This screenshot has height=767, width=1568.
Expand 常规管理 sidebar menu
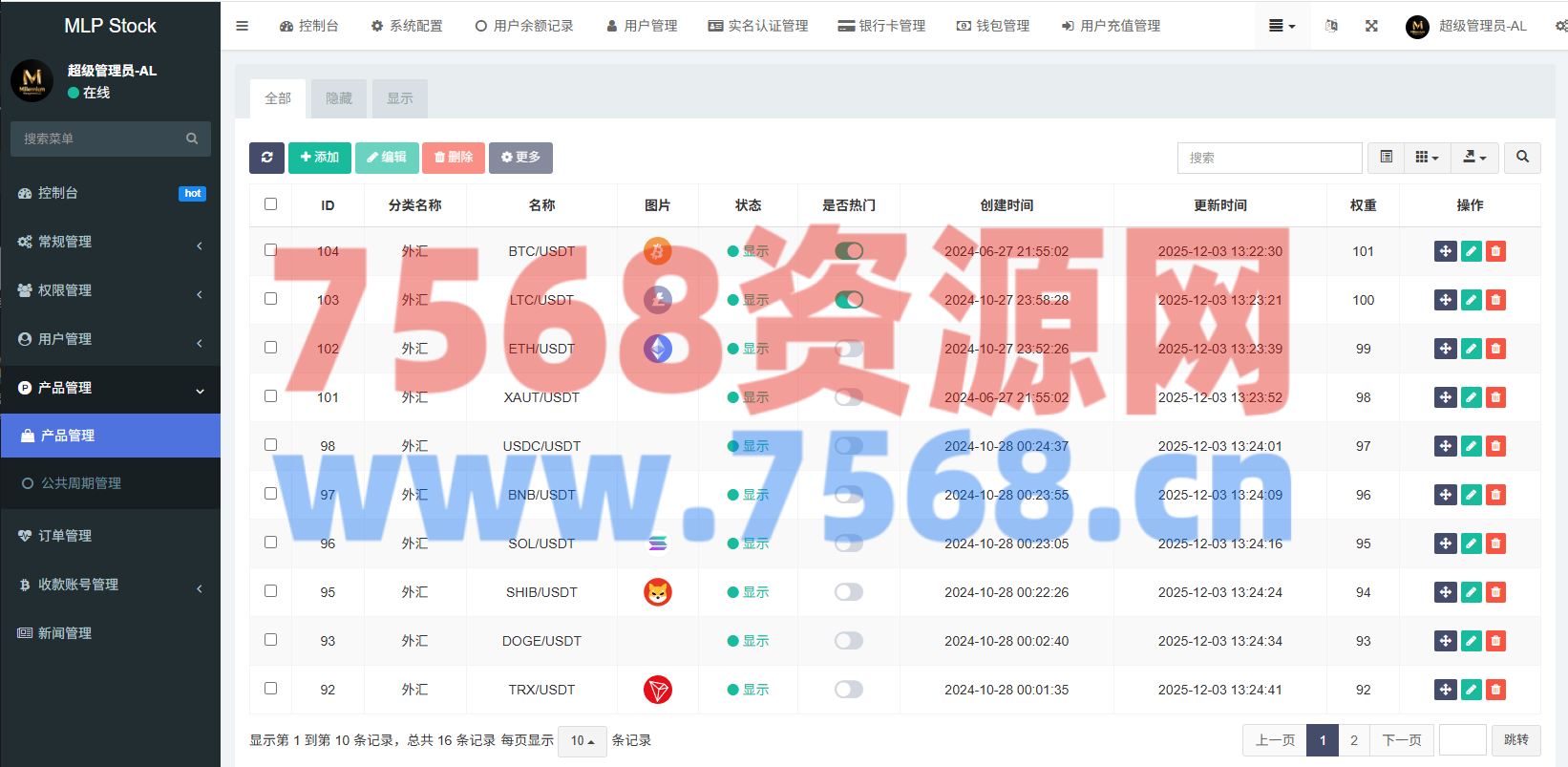(x=110, y=242)
